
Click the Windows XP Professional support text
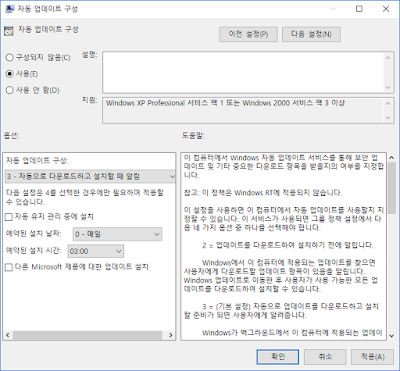tap(225, 103)
